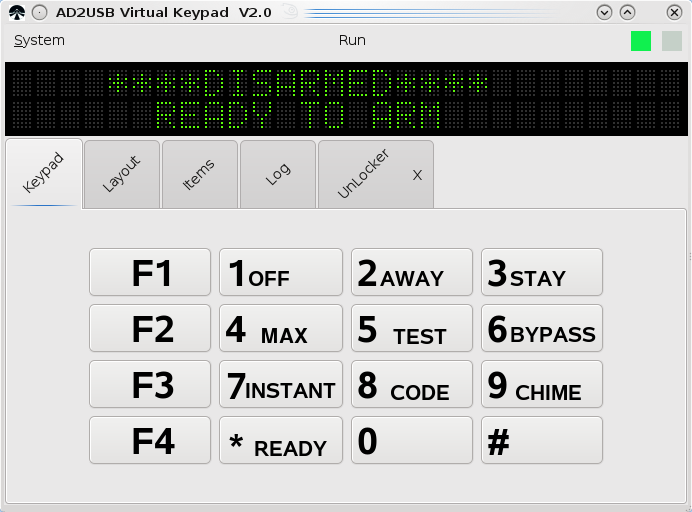The width and height of the screenshot is (692, 512).
Task: Click the # keypad button
Action: click(542, 440)
